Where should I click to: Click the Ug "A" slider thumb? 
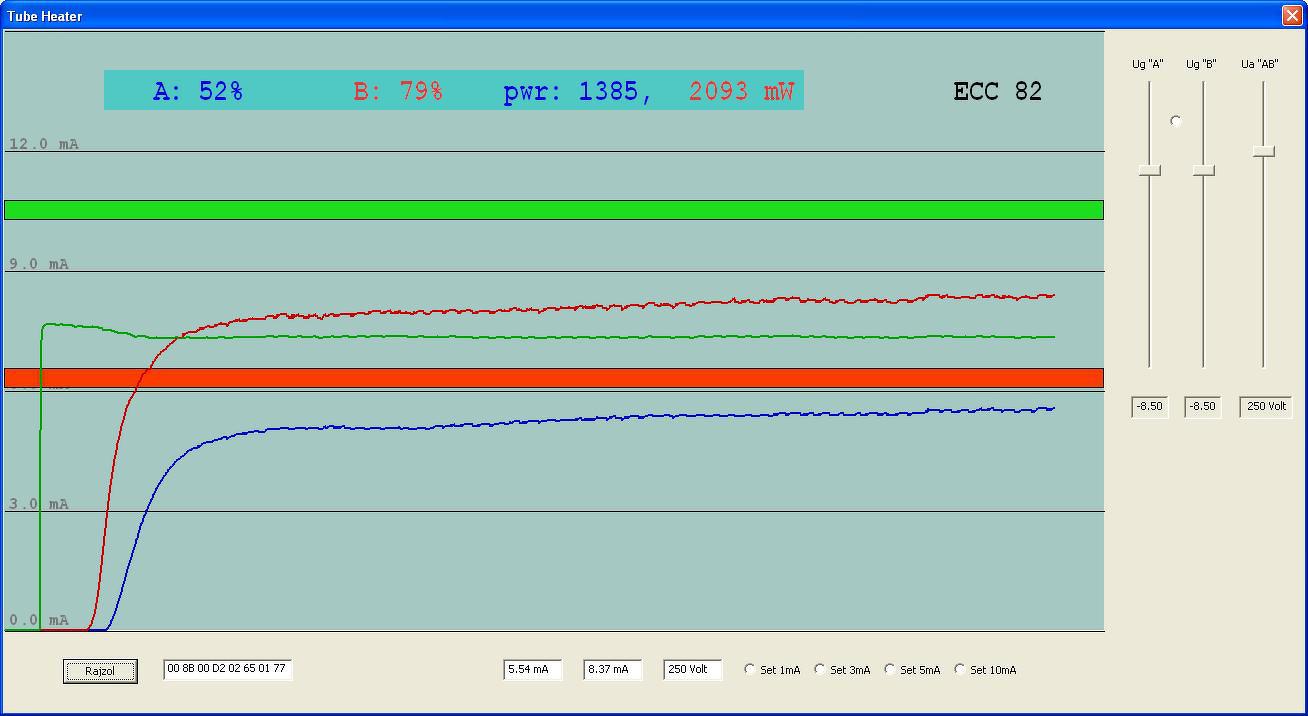[x=1150, y=171]
